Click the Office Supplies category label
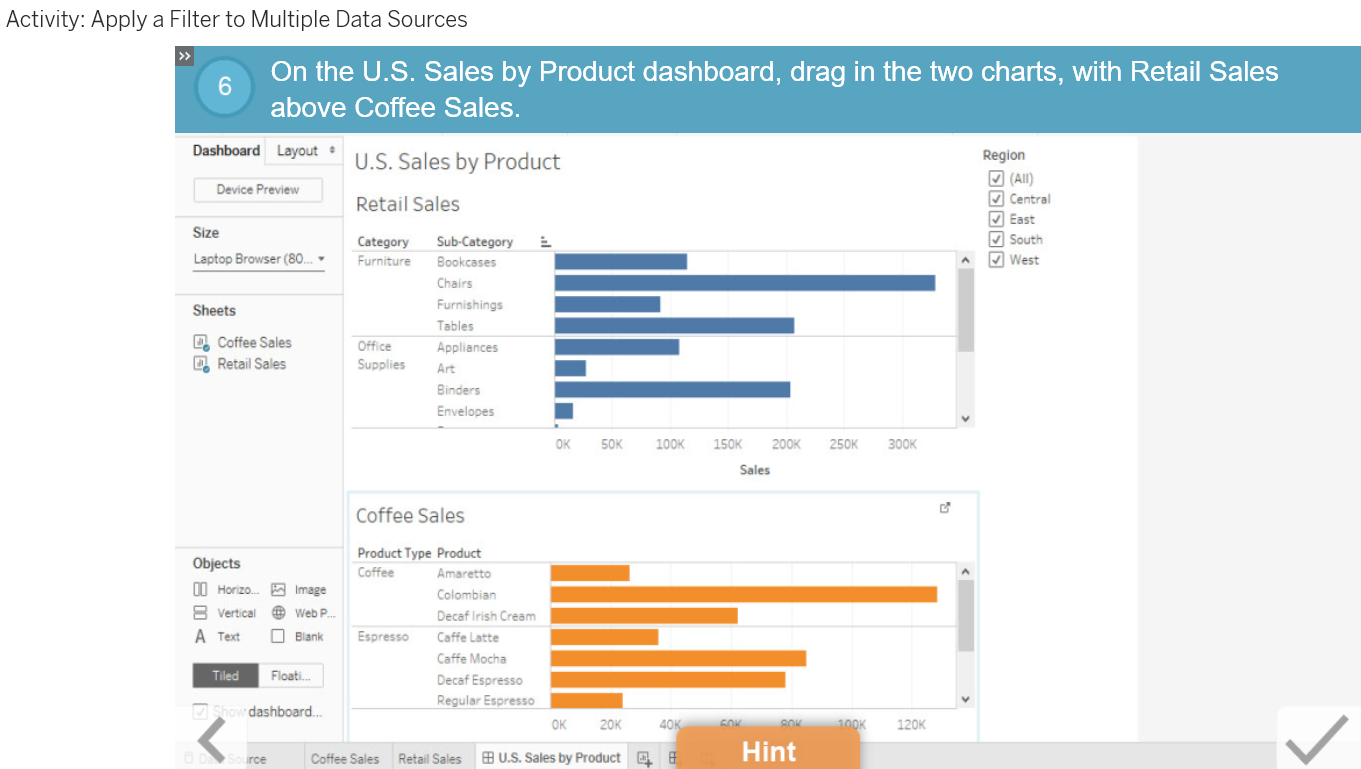The image size is (1361, 769). tap(381, 355)
